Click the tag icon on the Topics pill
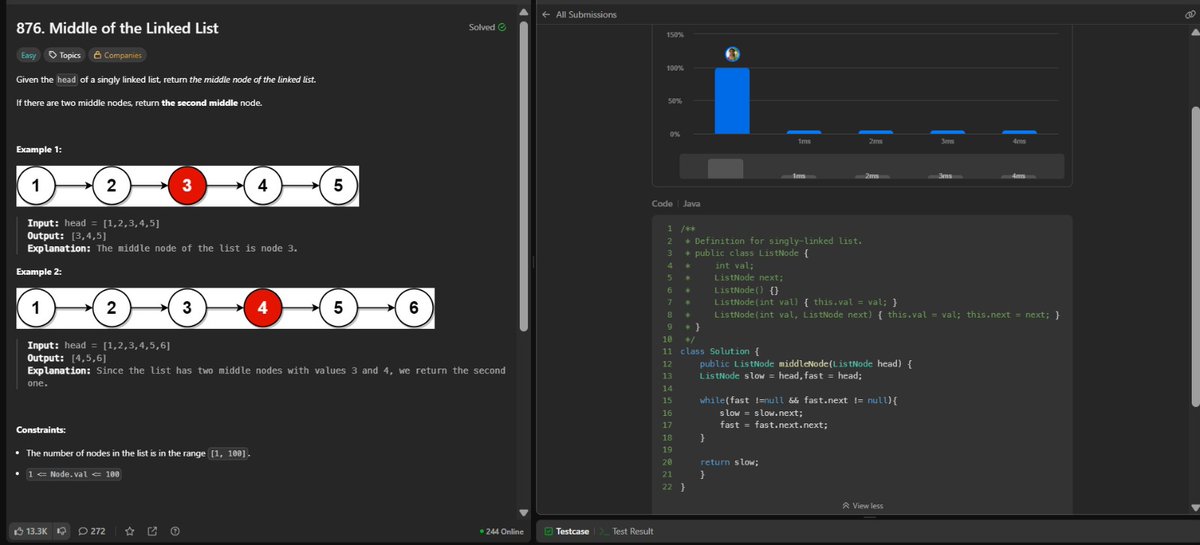 [53, 55]
